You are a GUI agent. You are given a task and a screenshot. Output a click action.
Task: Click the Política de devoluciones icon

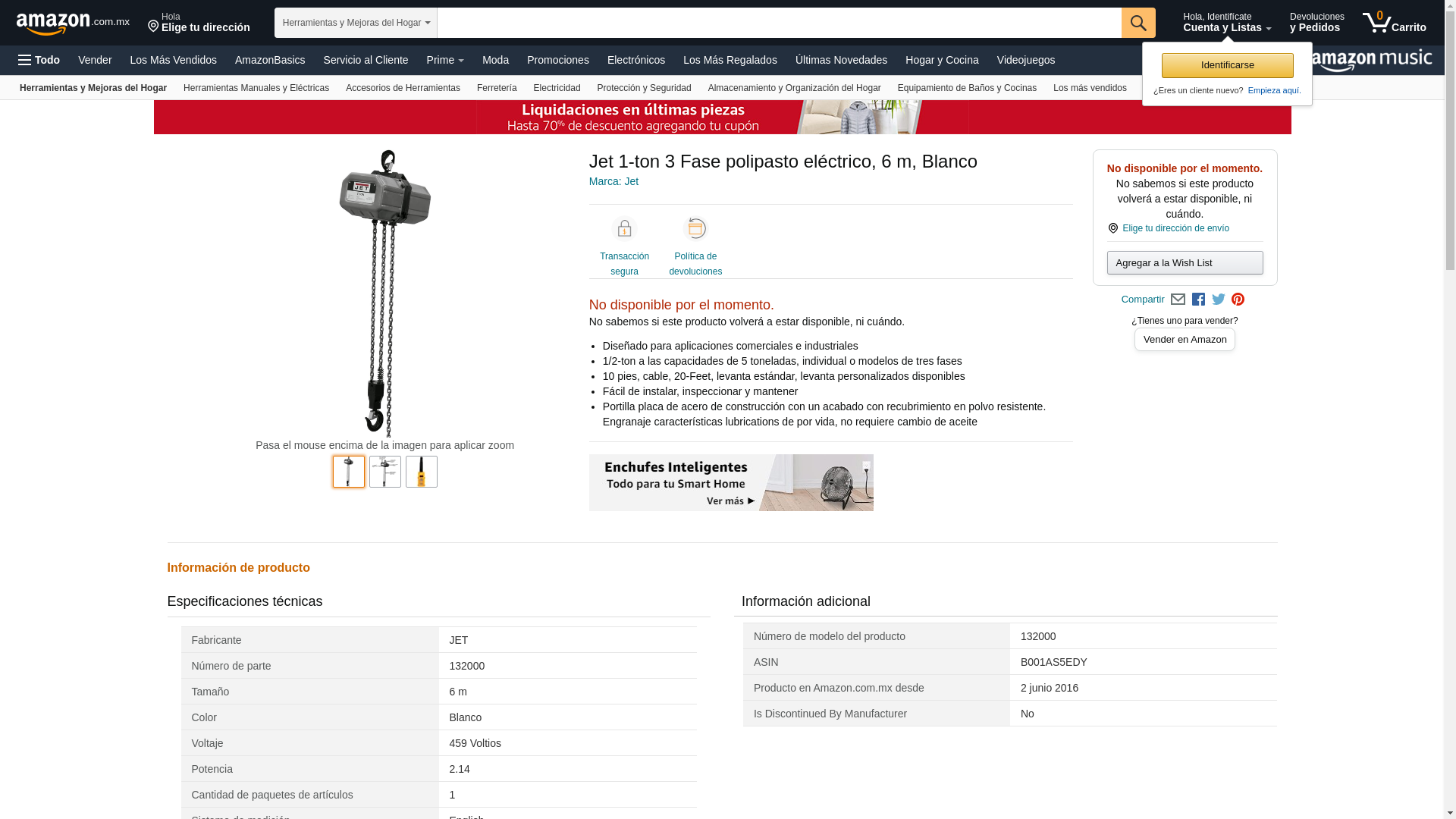(695, 228)
